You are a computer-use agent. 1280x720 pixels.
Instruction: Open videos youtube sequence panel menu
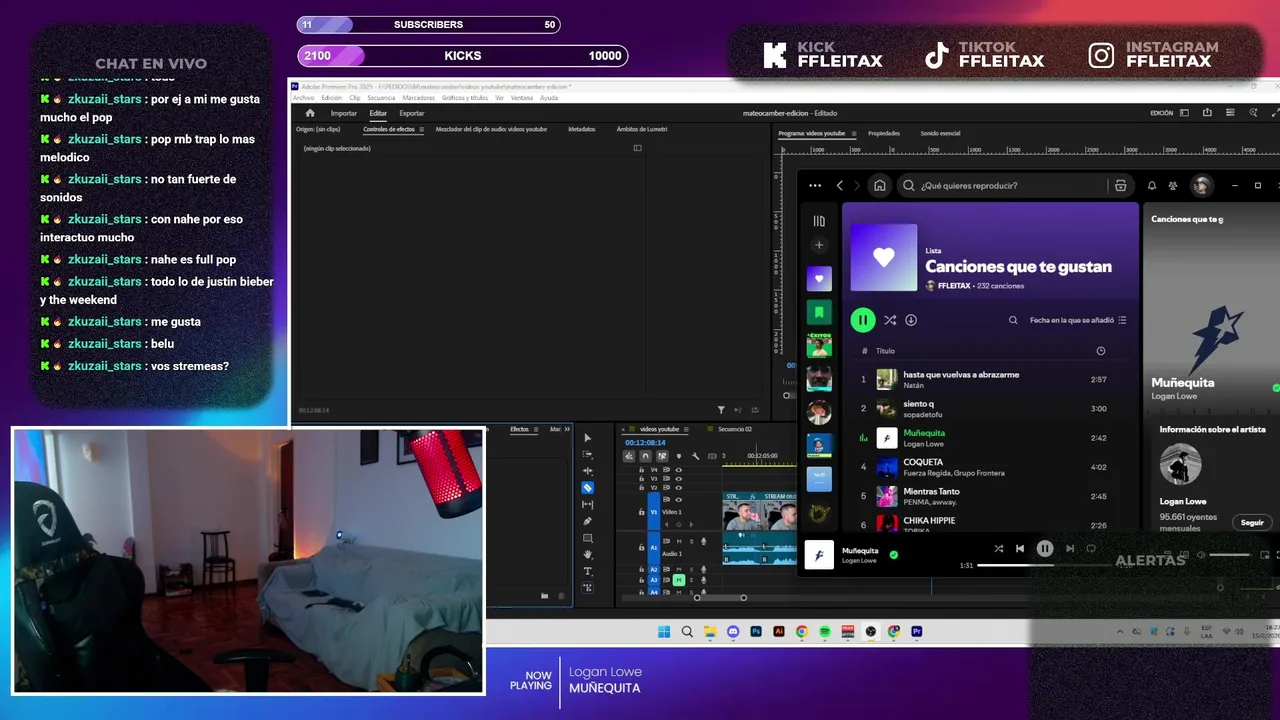pyautogui.click(x=686, y=429)
